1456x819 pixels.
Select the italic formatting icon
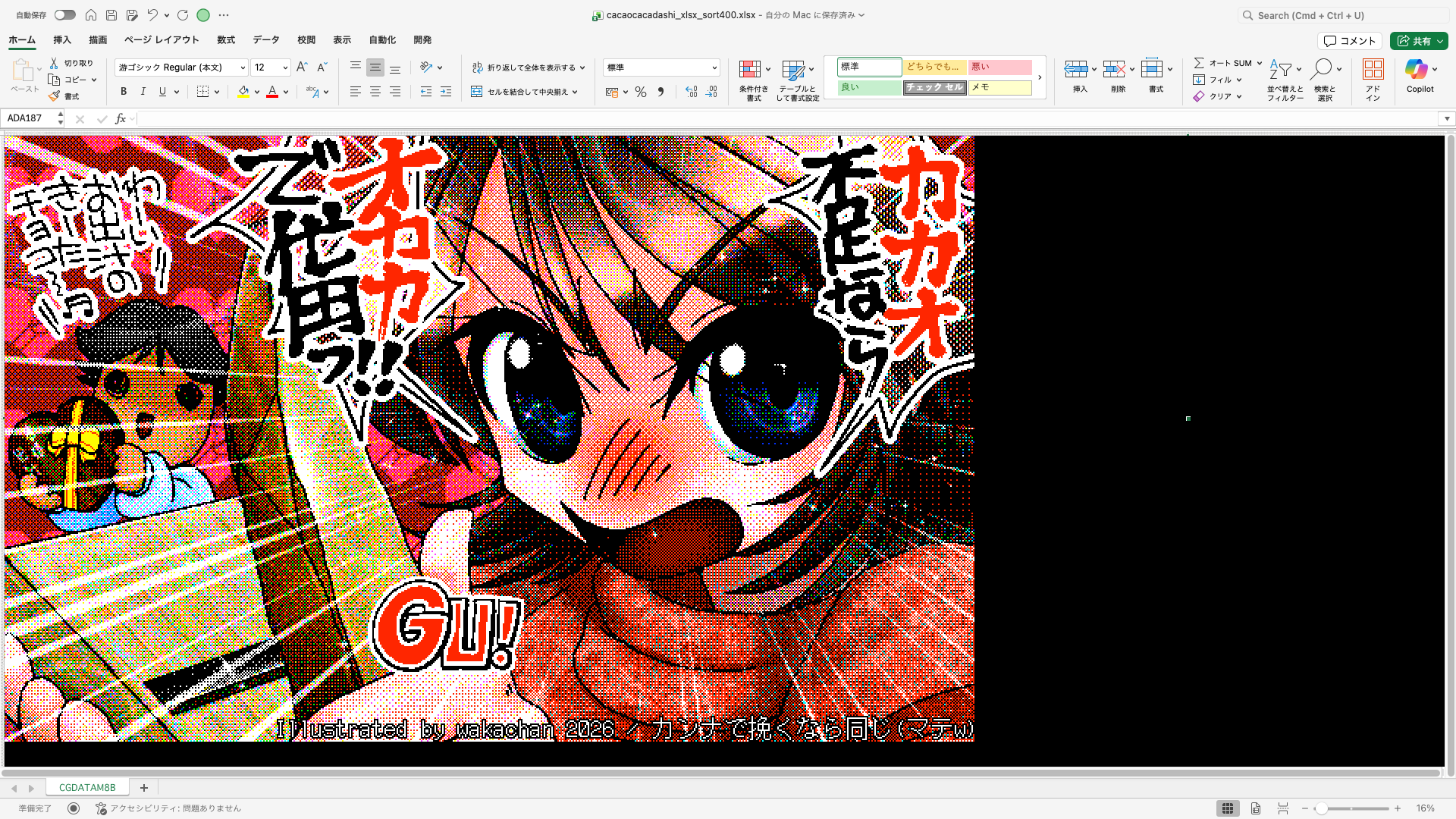tap(143, 91)
